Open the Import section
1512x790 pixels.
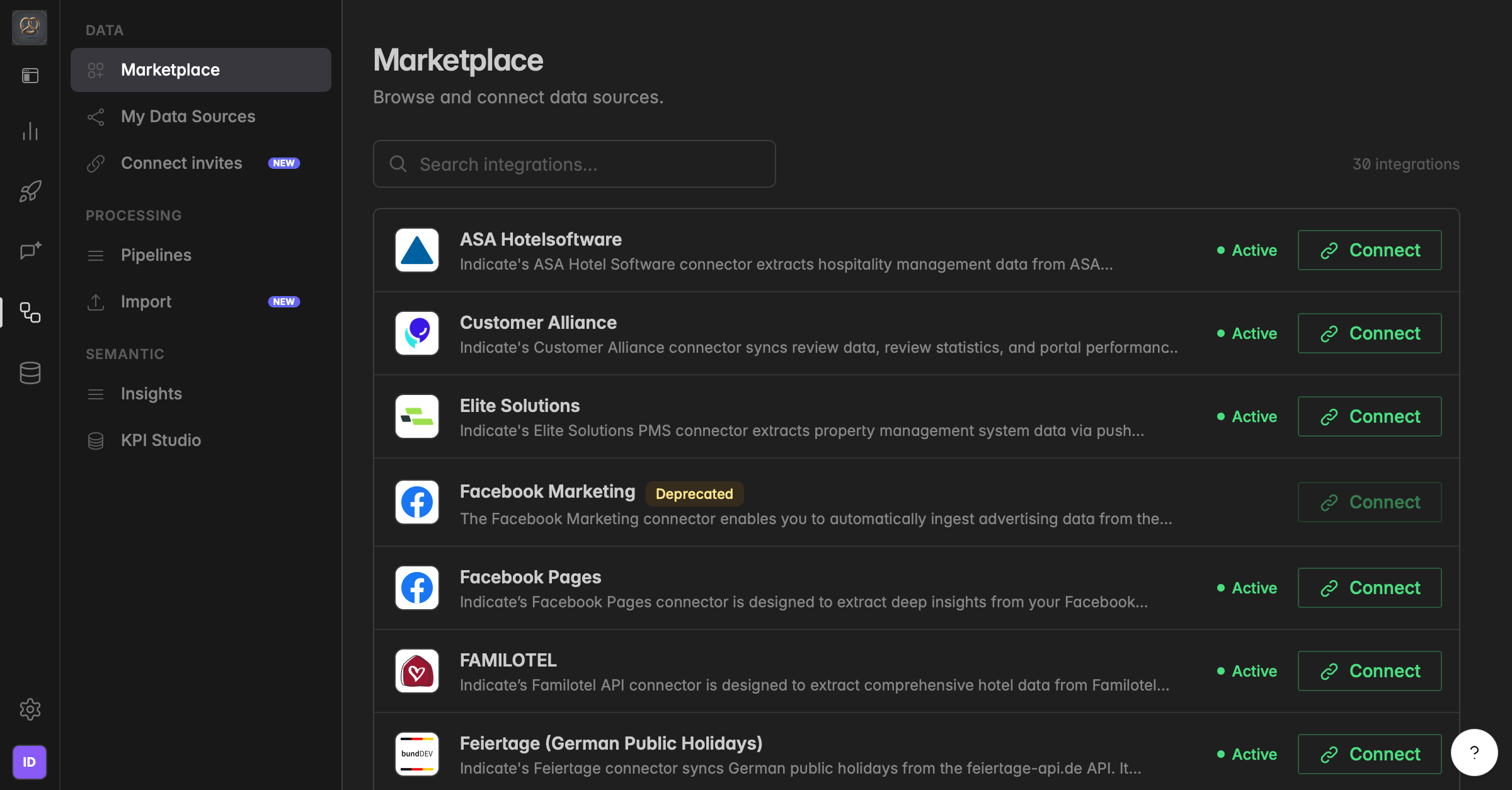point(201,302)
